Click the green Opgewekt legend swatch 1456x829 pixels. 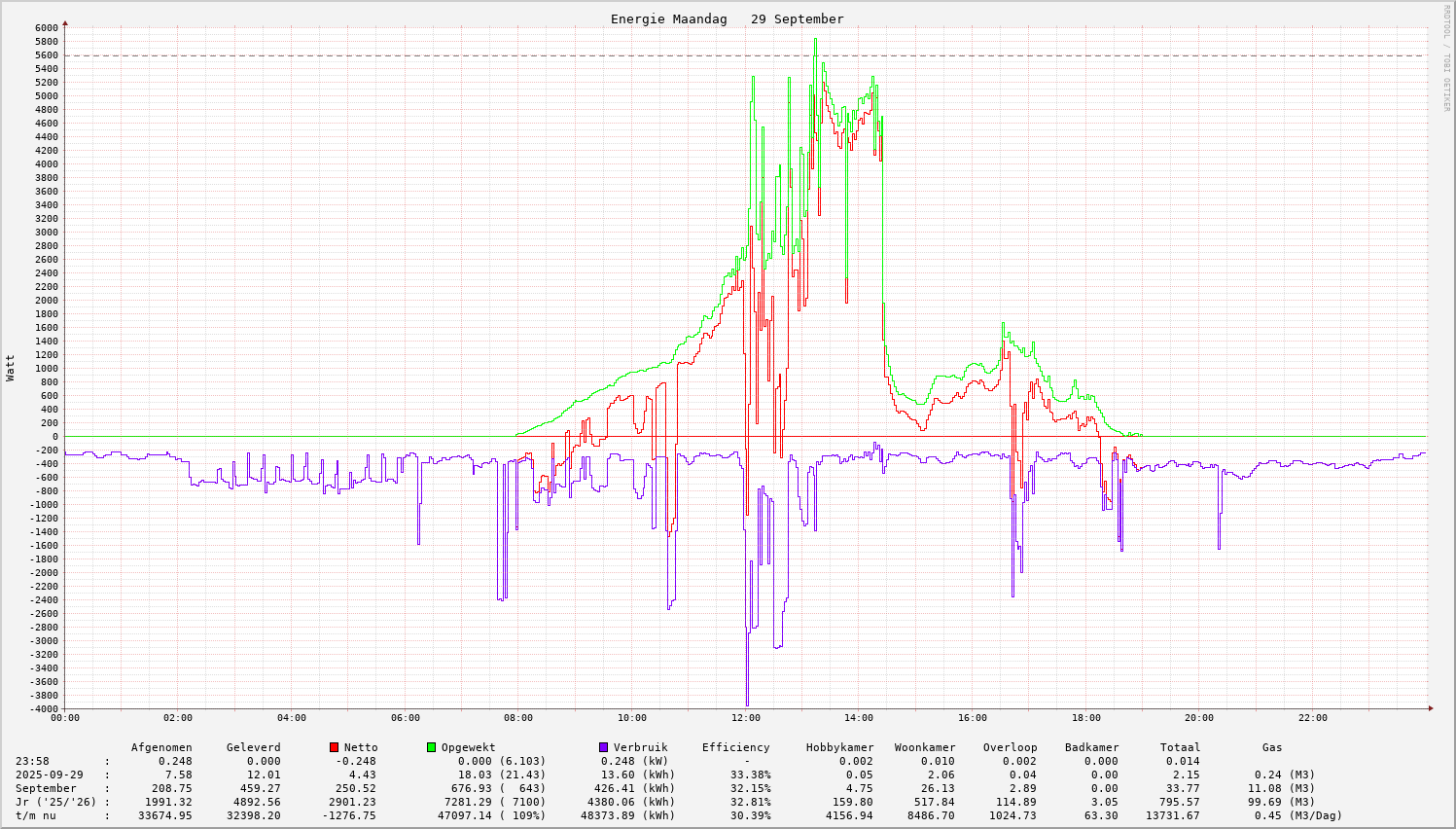(431, 747)
